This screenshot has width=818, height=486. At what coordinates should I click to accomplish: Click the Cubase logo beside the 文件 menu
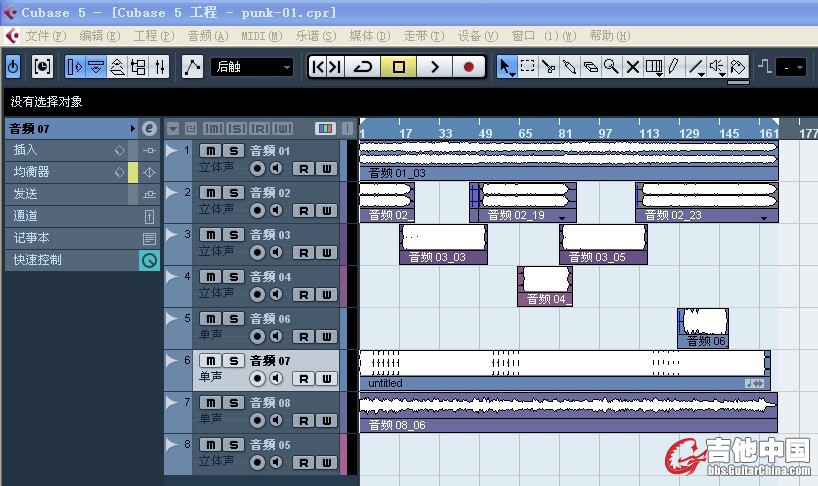(x=13, y=35)
